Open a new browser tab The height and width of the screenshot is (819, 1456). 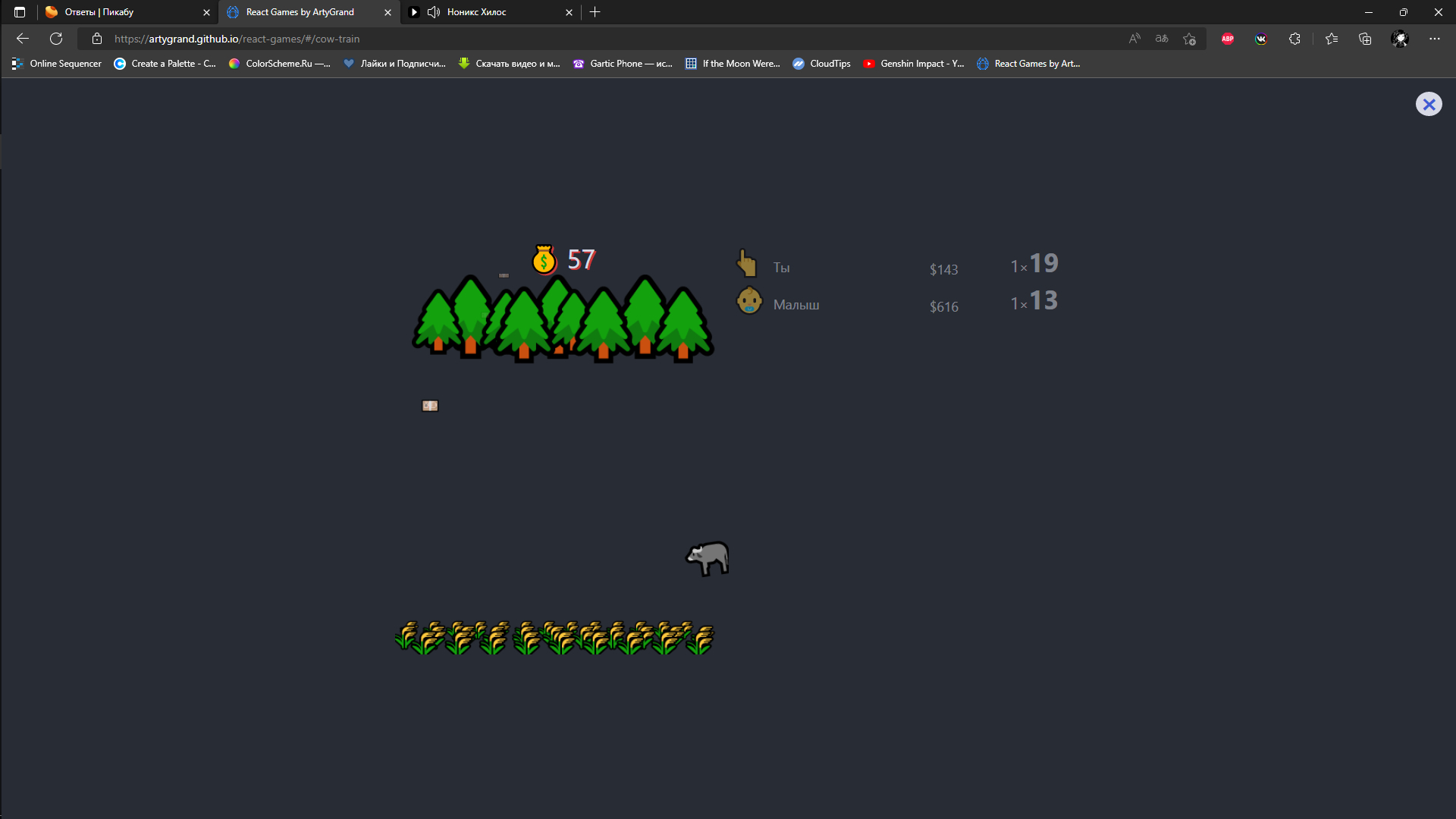click(x=595, y=12)
